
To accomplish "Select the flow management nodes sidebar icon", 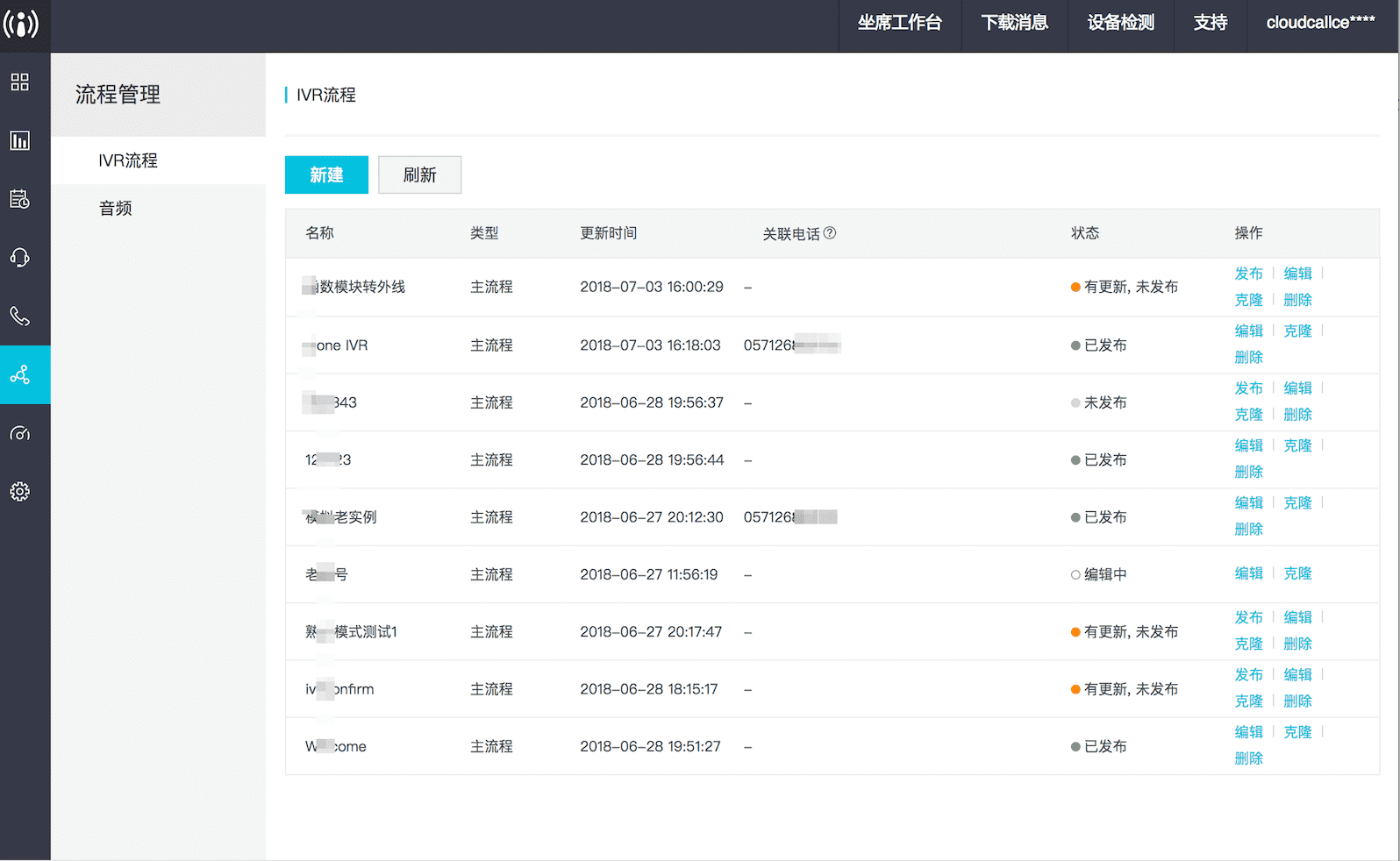I will pyautogui.click(x=19, y=374).
